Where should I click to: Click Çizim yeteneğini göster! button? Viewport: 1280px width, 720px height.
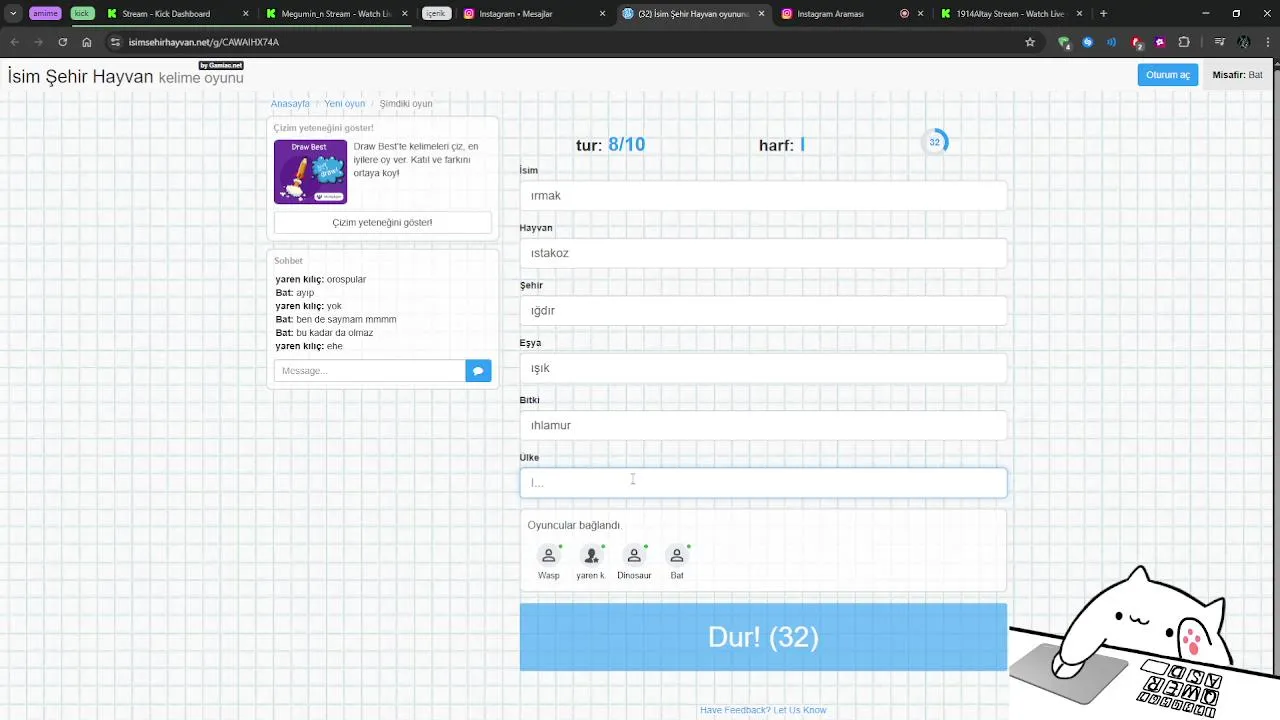tap(382, 222)
